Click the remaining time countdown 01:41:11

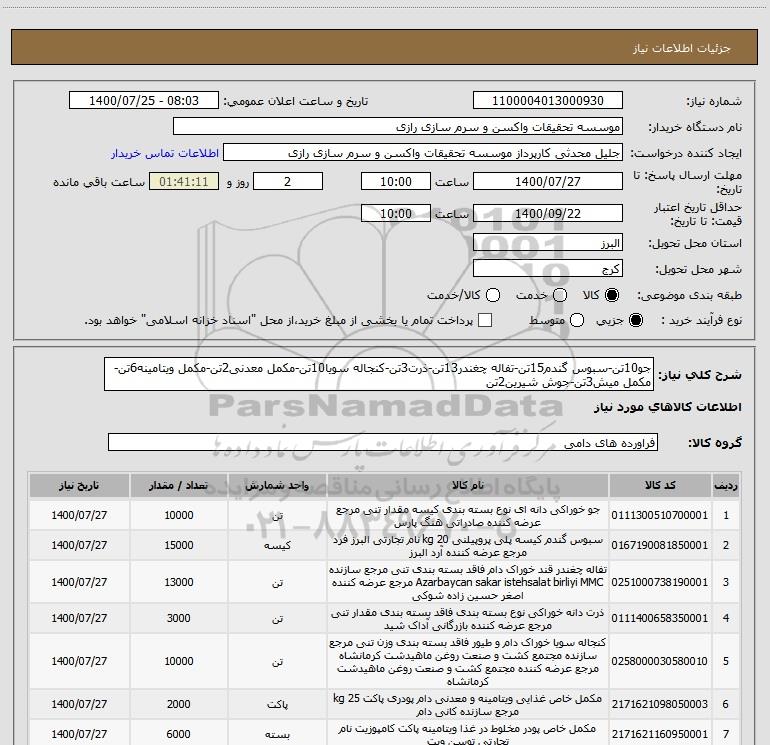184,181
